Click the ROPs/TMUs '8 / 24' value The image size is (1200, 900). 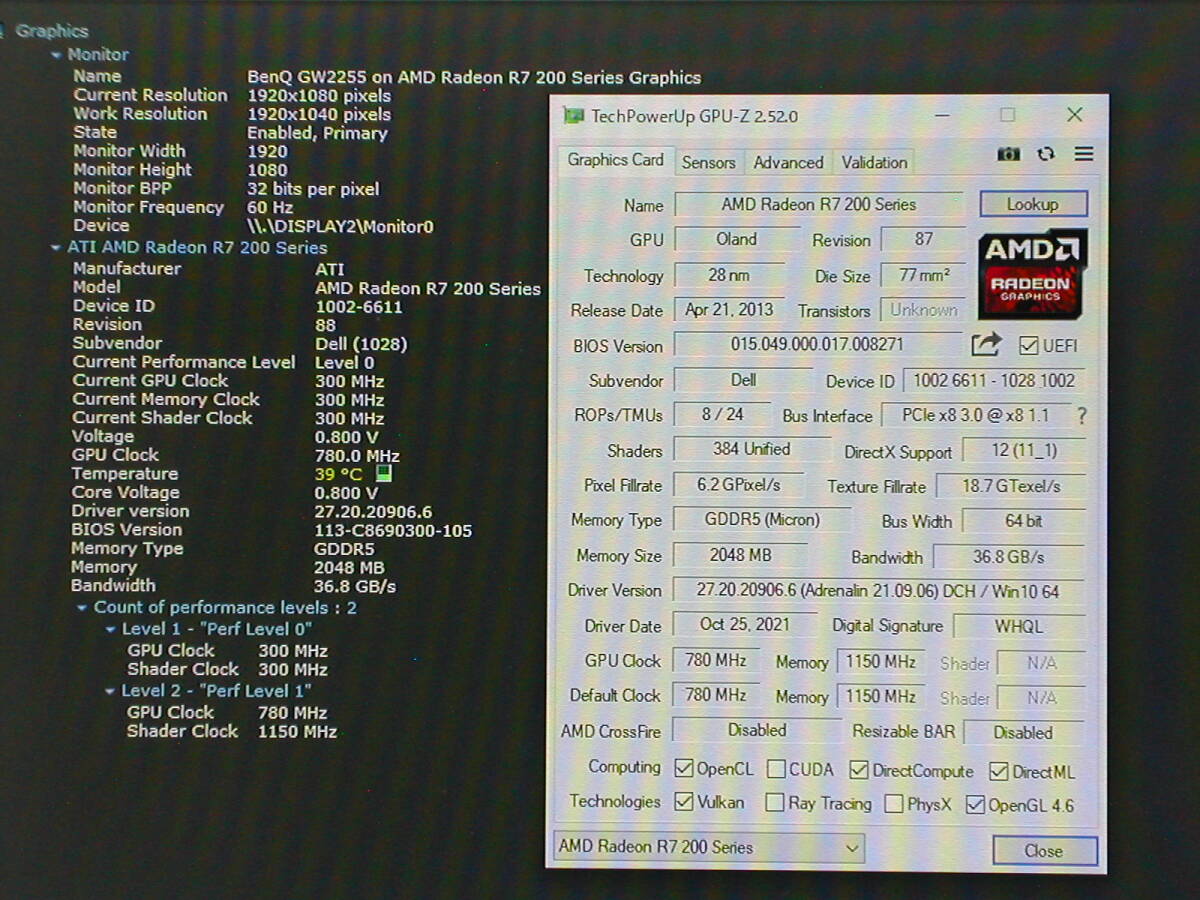tap(722, 415)
